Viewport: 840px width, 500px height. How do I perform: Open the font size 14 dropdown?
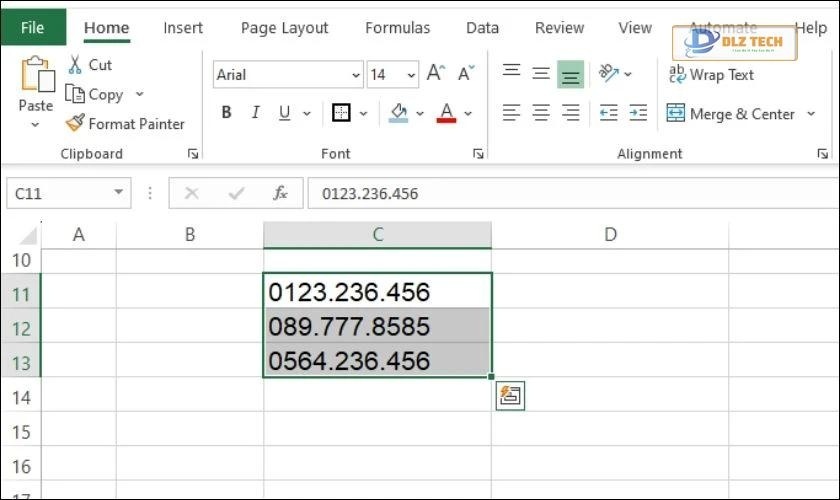tap(411, 75)
